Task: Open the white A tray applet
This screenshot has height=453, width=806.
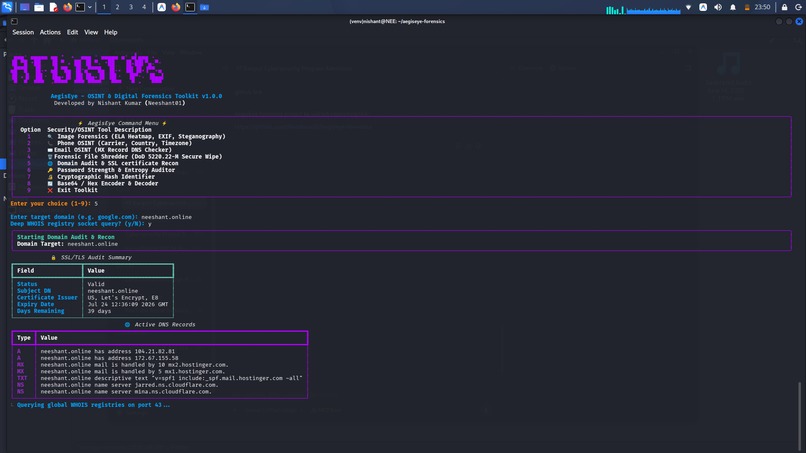Action: (x=703, y=7)
